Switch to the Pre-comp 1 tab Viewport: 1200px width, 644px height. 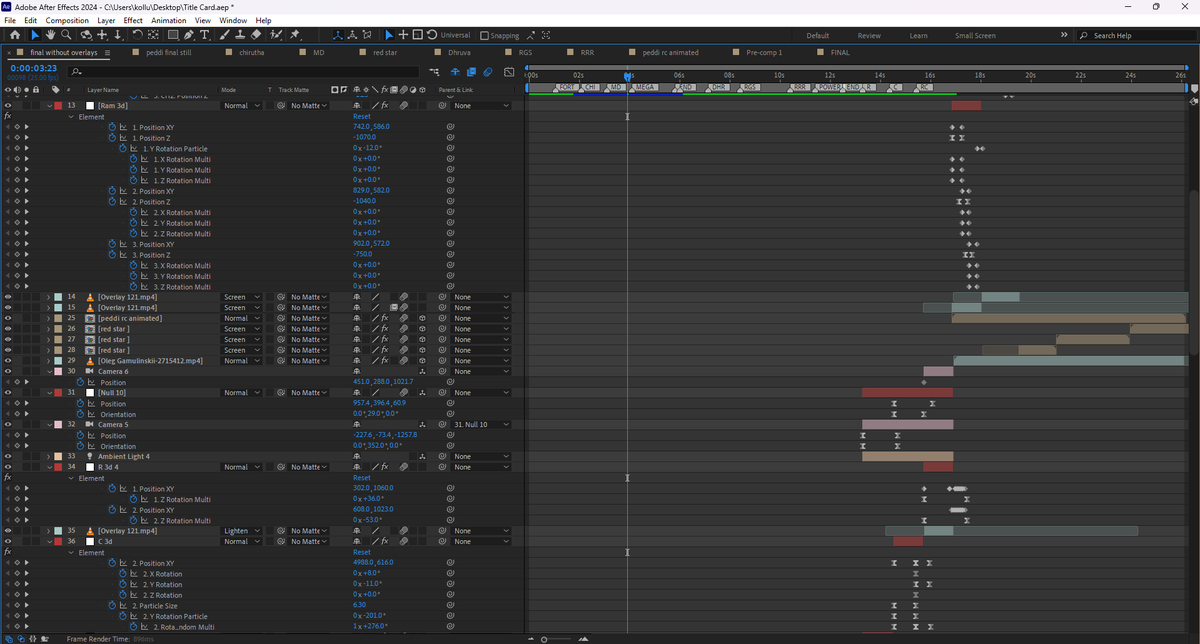tap(764, 52)
